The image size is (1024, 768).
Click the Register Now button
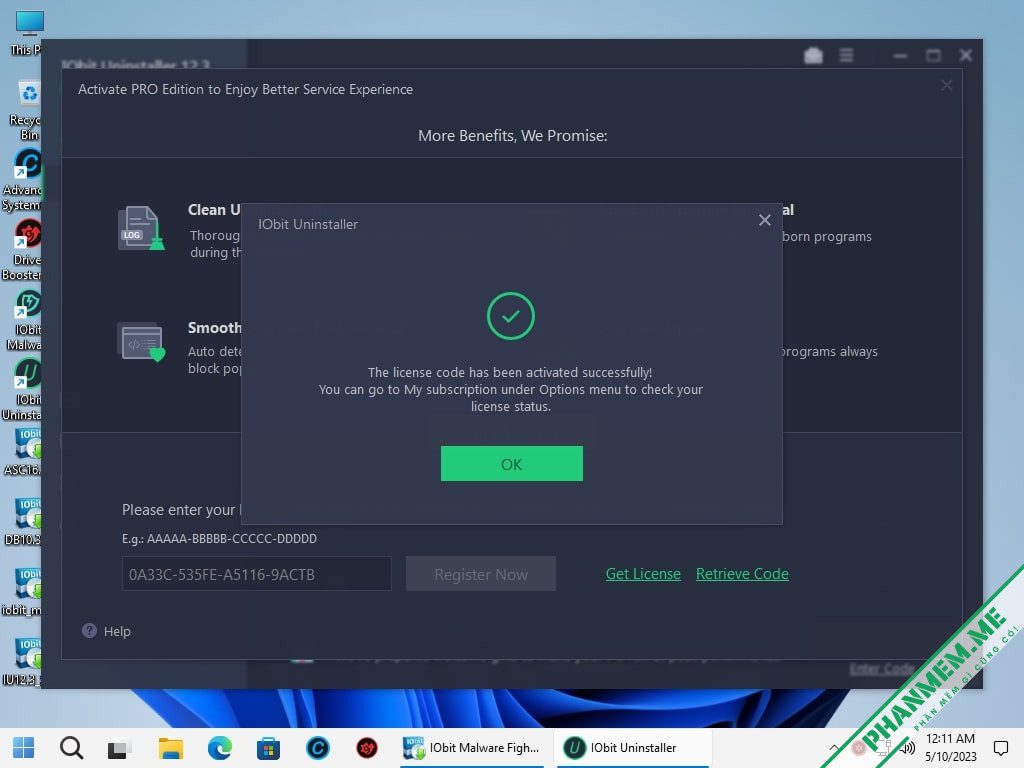point(481,574)
